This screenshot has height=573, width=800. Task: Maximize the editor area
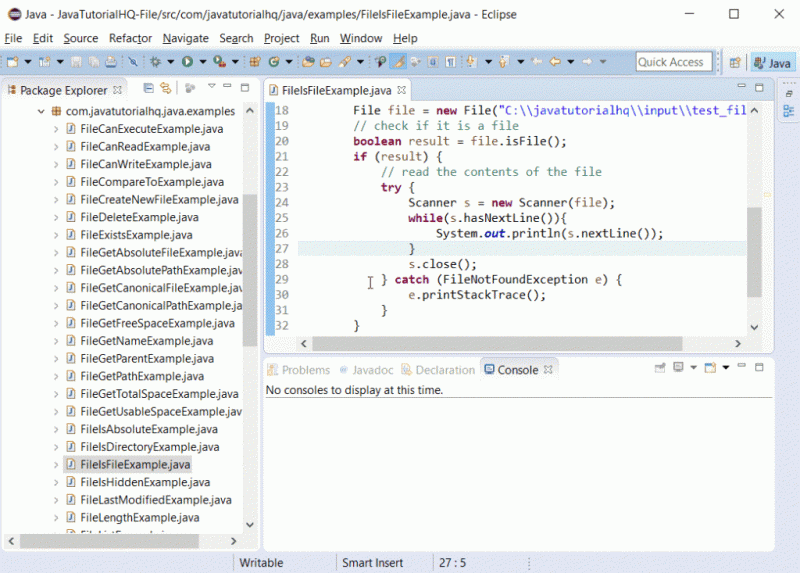coord(759,87)
